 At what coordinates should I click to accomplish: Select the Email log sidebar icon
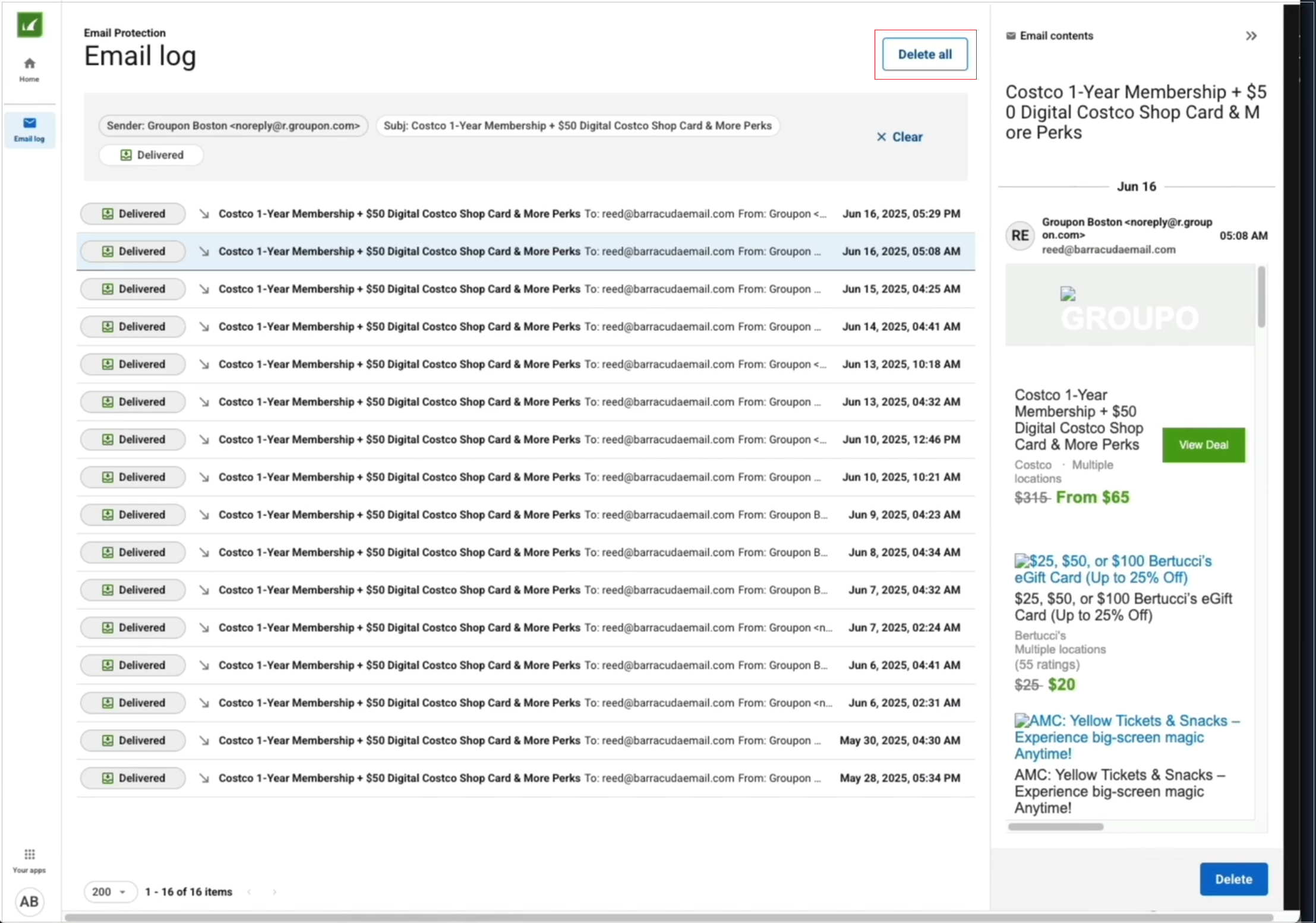[x=30, y=129]
